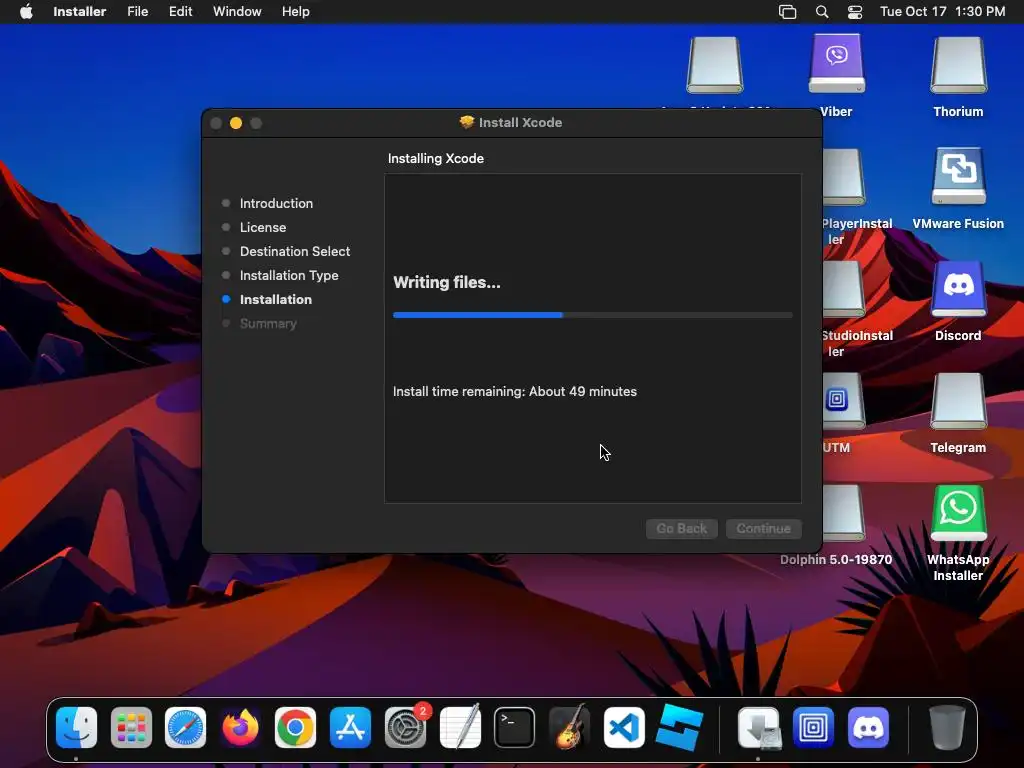Open Spotlight search in menu bar
This screenshot has width=1024, height=768.
[x=822, y=12]
